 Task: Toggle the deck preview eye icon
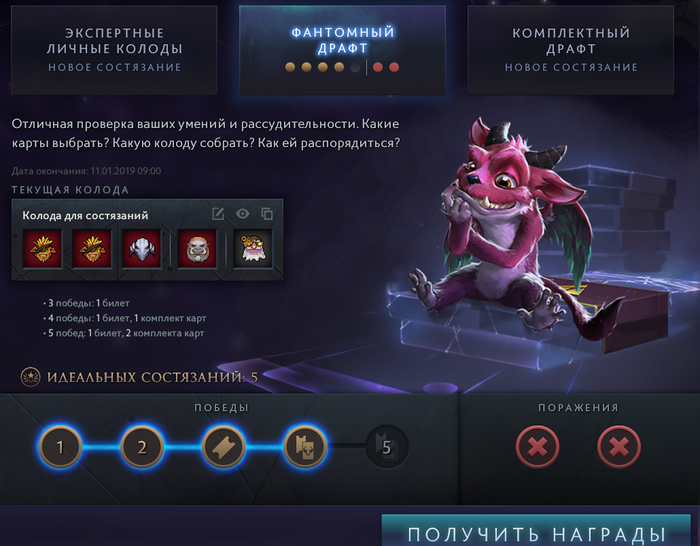coord(242,214)
